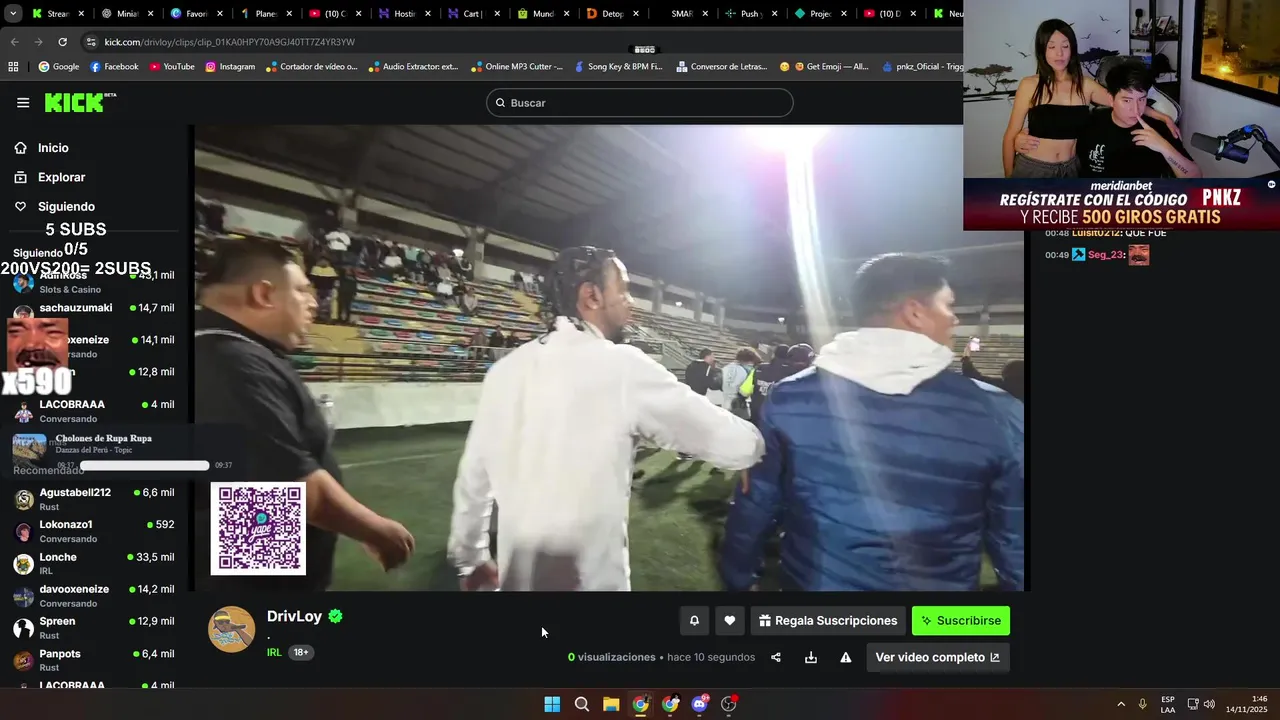Open the Kick hamburger sidebar menu

point(23,102)
